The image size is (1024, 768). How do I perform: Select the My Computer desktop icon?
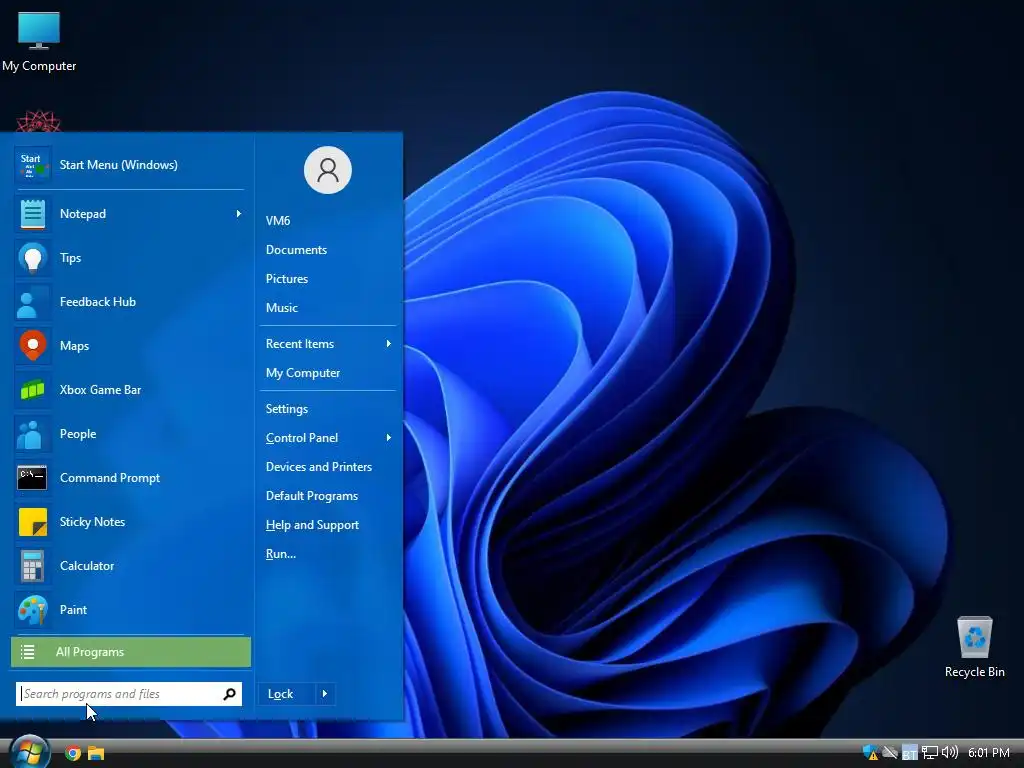point(39,43)
